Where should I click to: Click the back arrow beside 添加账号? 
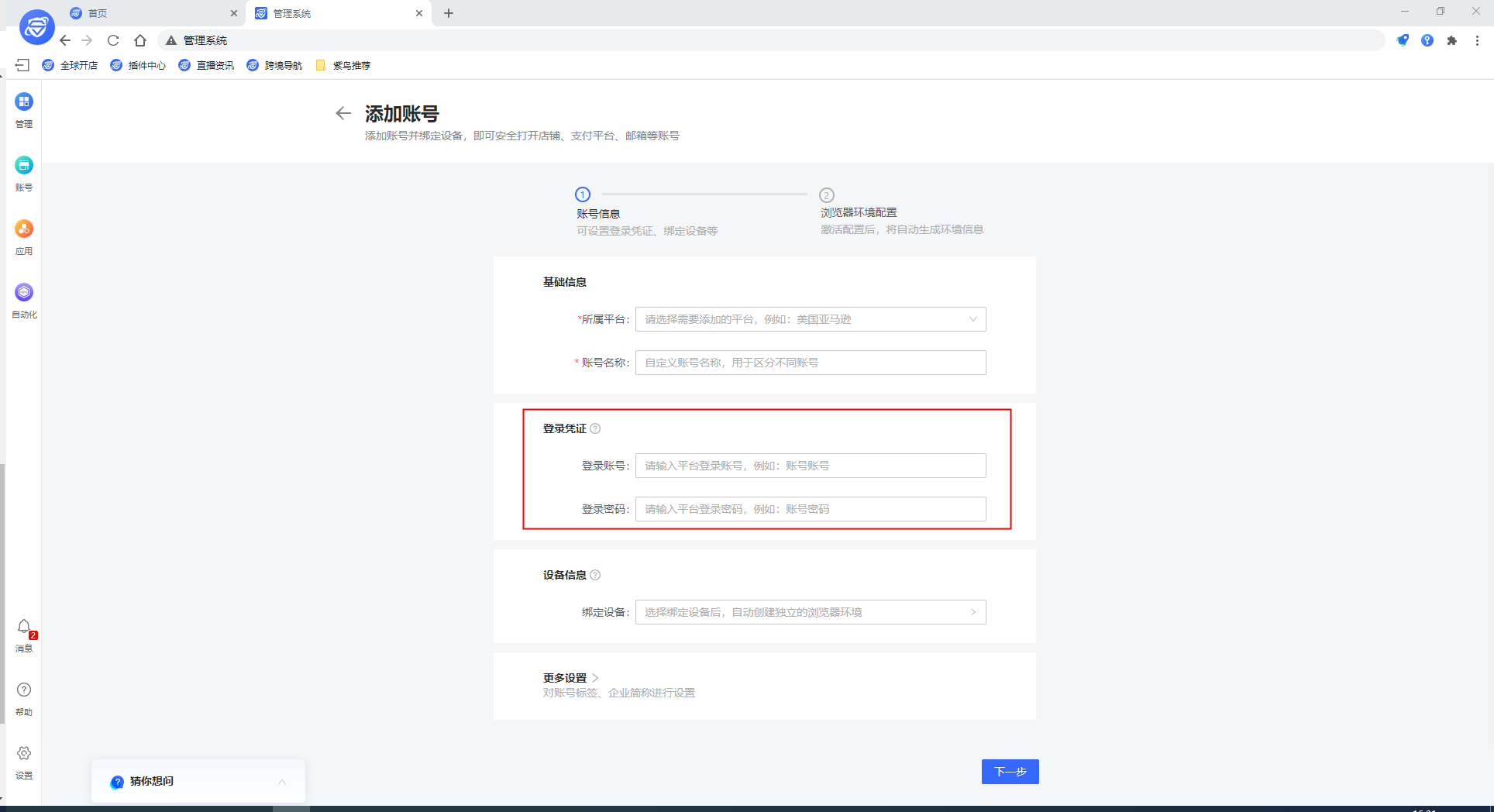click(343, 113)
